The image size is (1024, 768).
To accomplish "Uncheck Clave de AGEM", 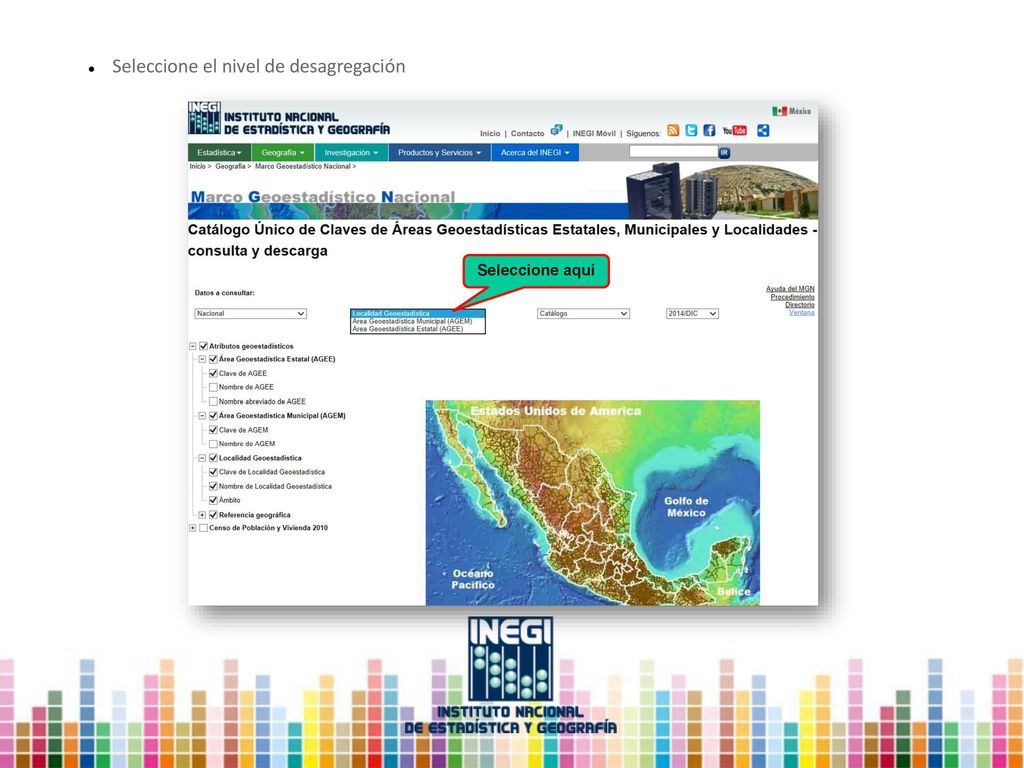I will click(x=213, y=430).
